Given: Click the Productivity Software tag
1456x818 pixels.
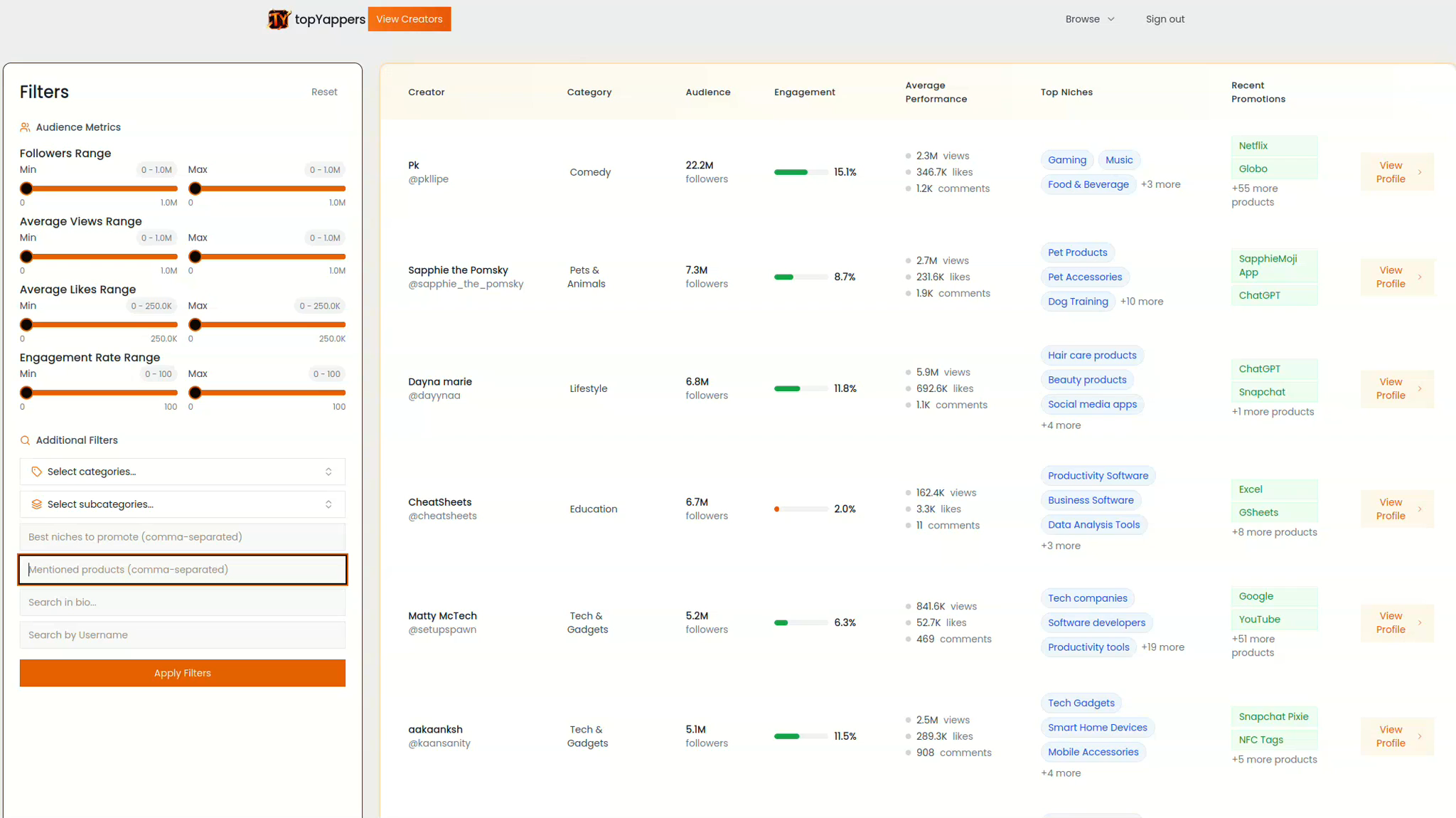Looking at the screenshot, I should tap(1098, 475).
